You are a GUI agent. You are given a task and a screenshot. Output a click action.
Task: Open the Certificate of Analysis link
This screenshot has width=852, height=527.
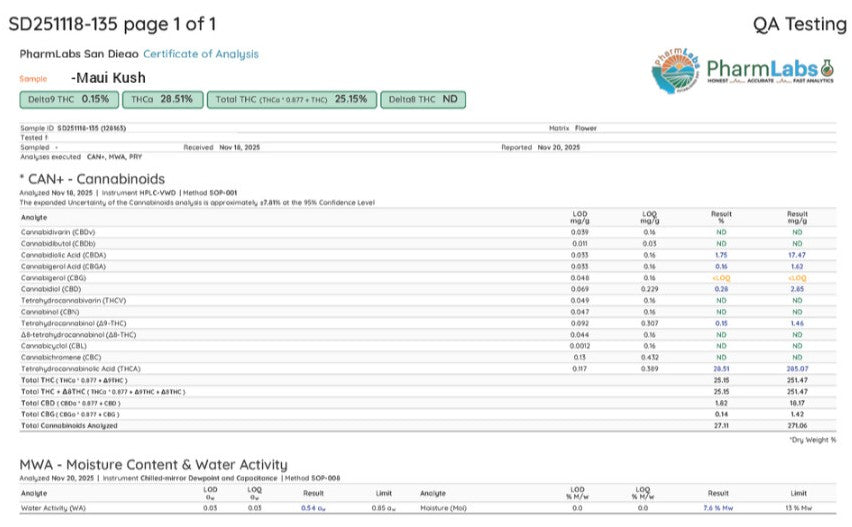[200, 54]
